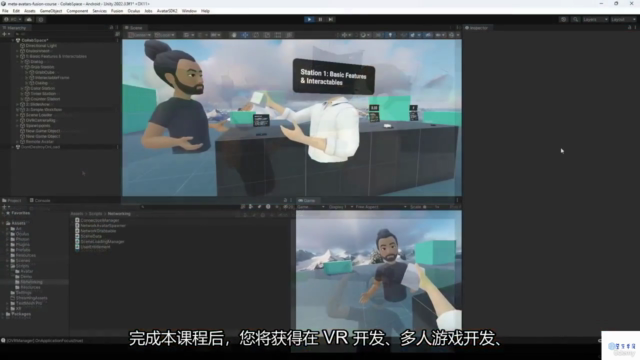Viewport: 640px width, 360px height.
Task: Select the Oculus folder in Assets
Action: (x=22, y=234)
